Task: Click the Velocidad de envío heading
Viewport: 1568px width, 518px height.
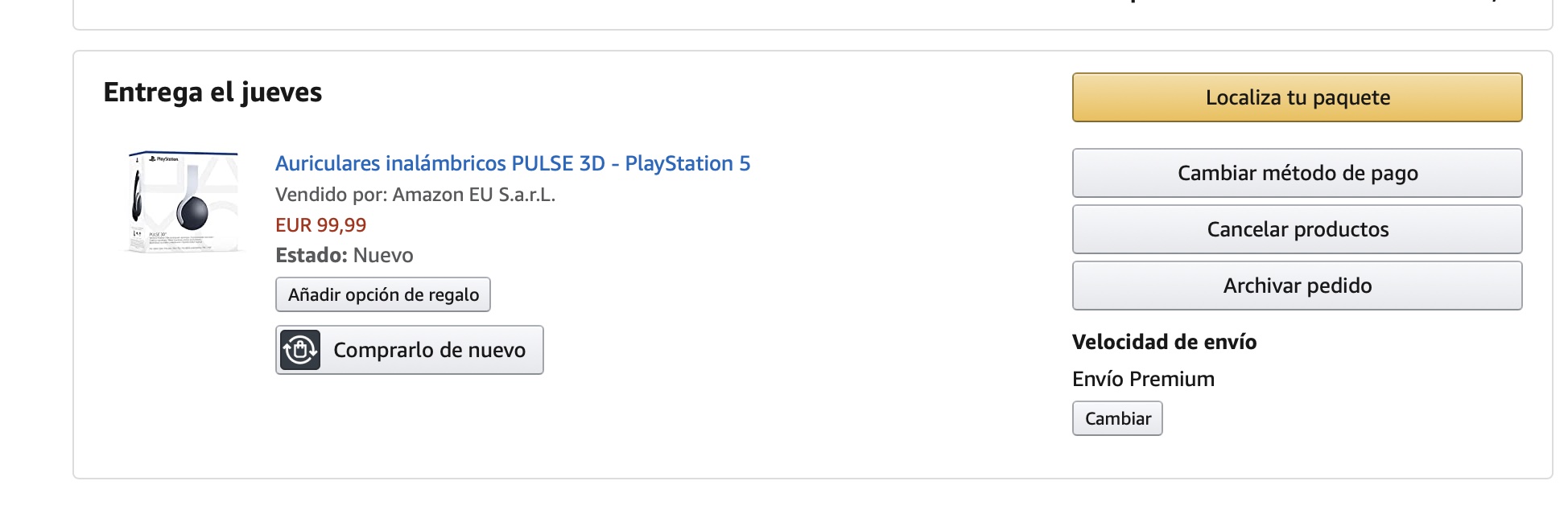Action: pyautogui.click(x=1164, y=342)
